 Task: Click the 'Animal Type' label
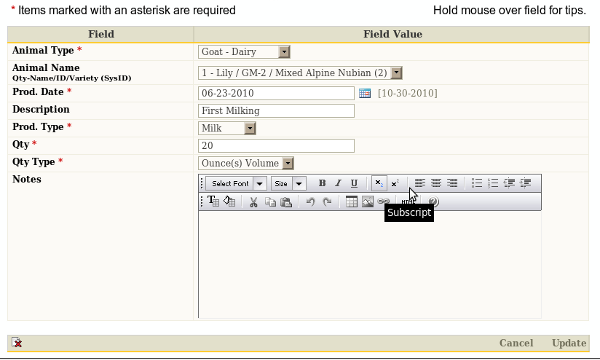pos(43,50)
